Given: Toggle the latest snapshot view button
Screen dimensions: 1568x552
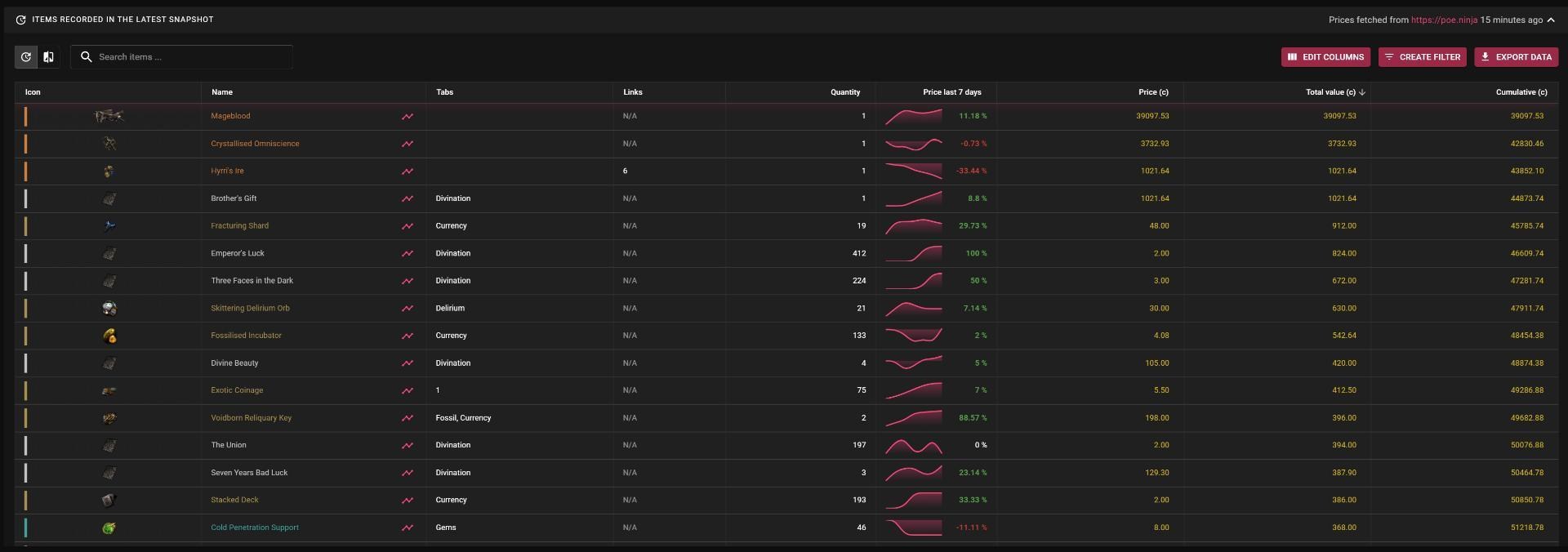Looking at the screenshot, I should click(x=26, y=57).
